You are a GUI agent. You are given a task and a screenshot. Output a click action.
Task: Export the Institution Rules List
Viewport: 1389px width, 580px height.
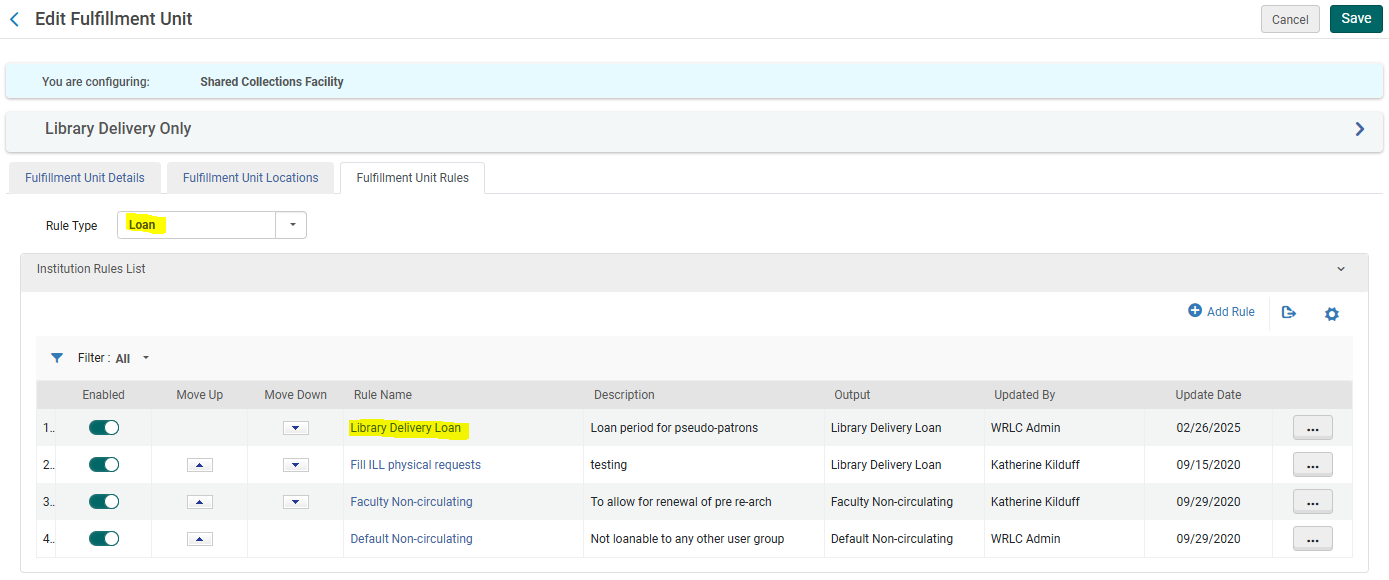pos(1288,313)
